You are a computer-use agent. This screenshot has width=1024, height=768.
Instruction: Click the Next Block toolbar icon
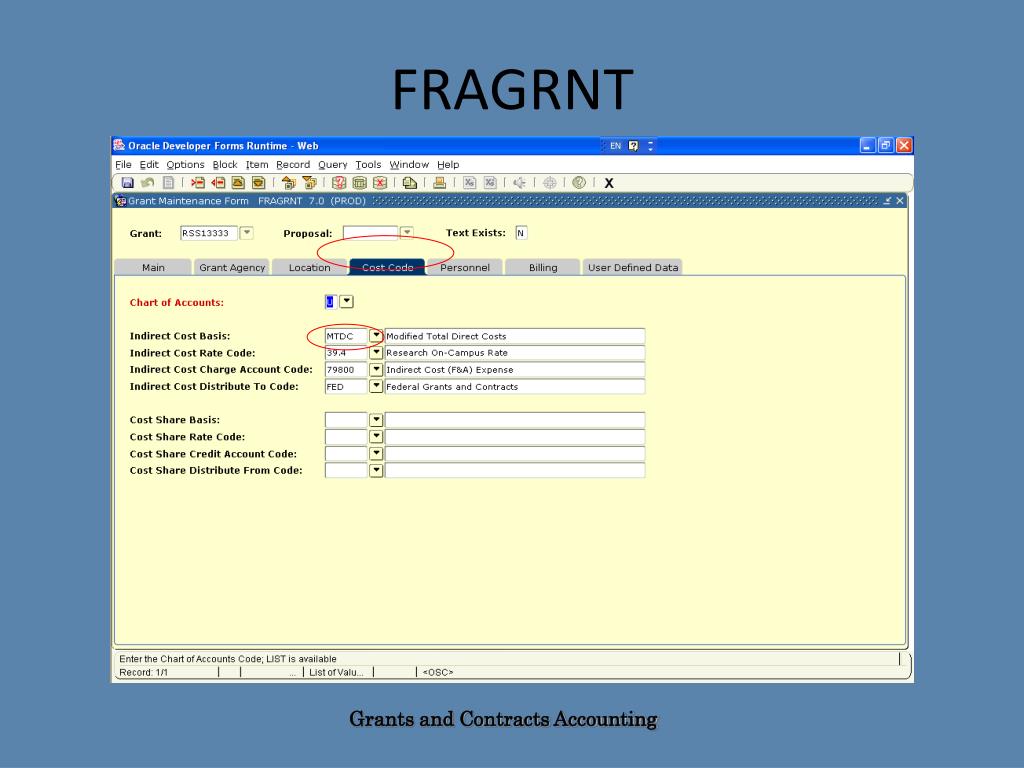point(309,183)
